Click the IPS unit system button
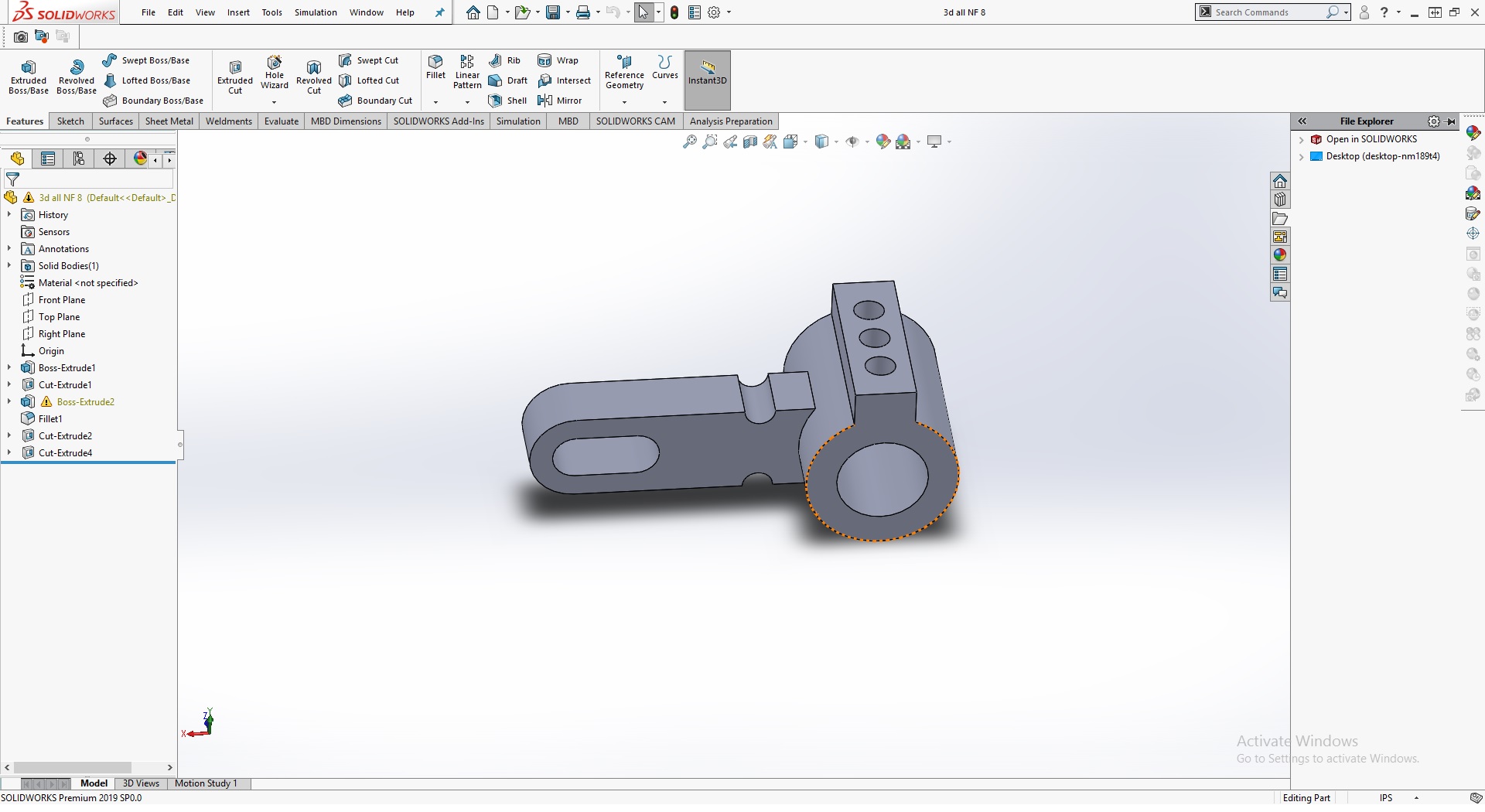This screenshot has width=1485, height=812. click(x=1385, y=797)
